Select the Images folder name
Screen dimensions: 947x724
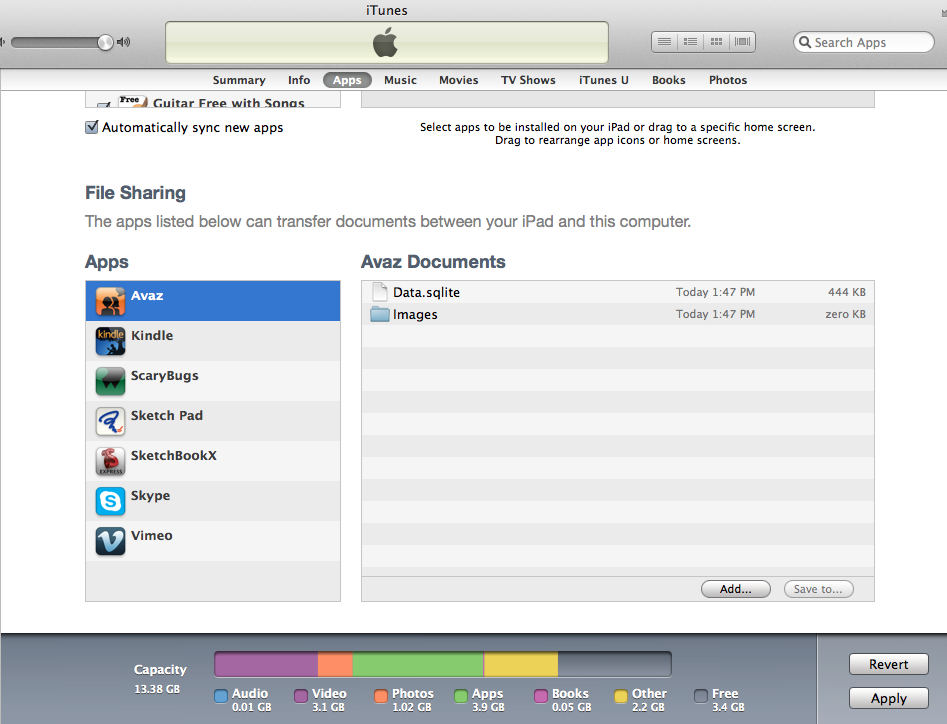coord(415,315)
